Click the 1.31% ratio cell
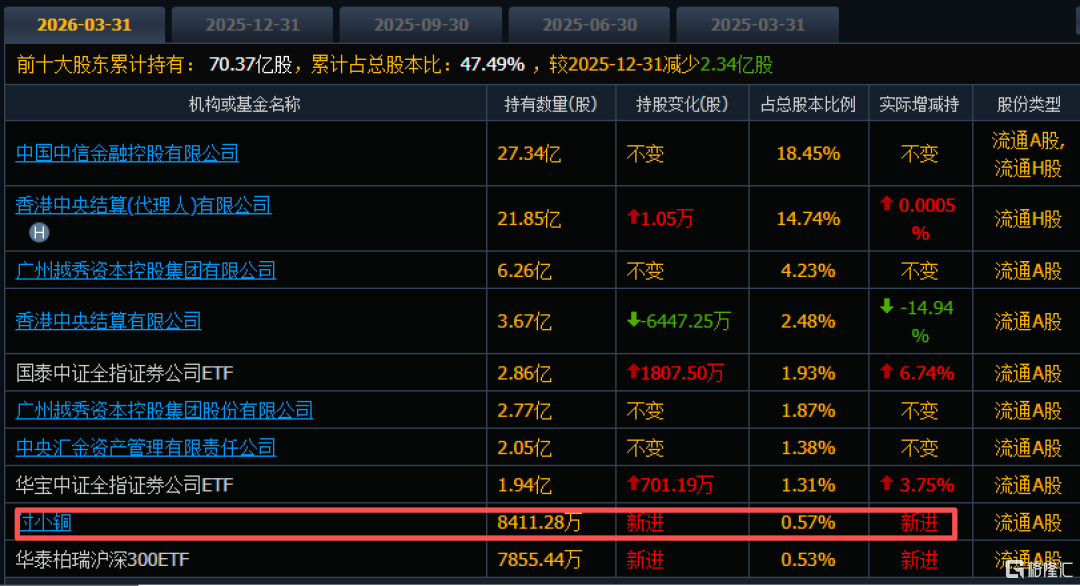The width and height of the screenshot is (1080, 586). [808, 485]
